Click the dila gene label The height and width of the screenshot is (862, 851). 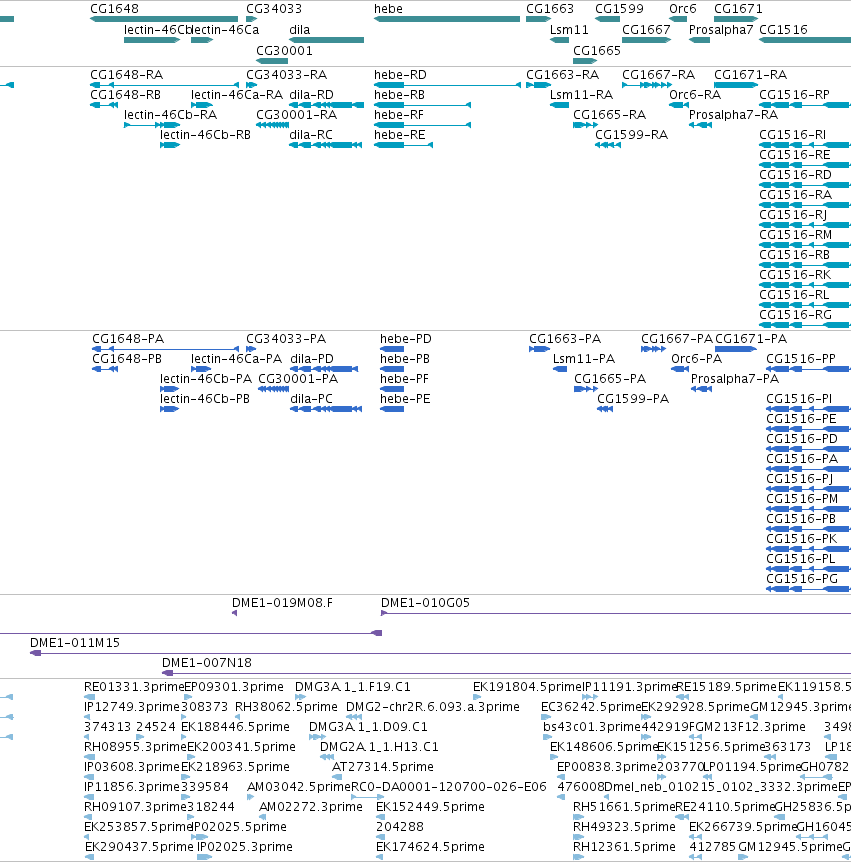tap(300, 30)
